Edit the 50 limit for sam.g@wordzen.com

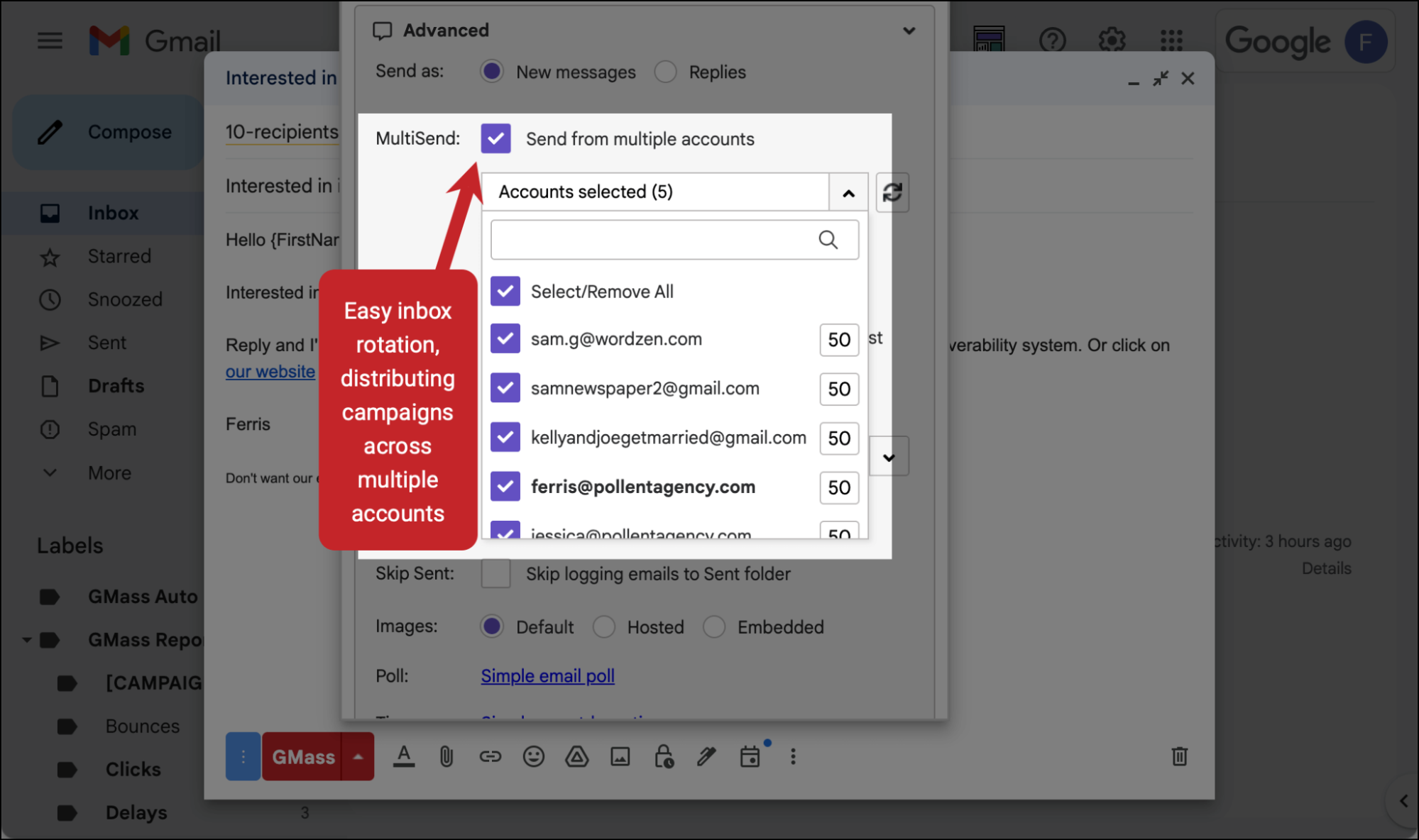tap(839, 340)
